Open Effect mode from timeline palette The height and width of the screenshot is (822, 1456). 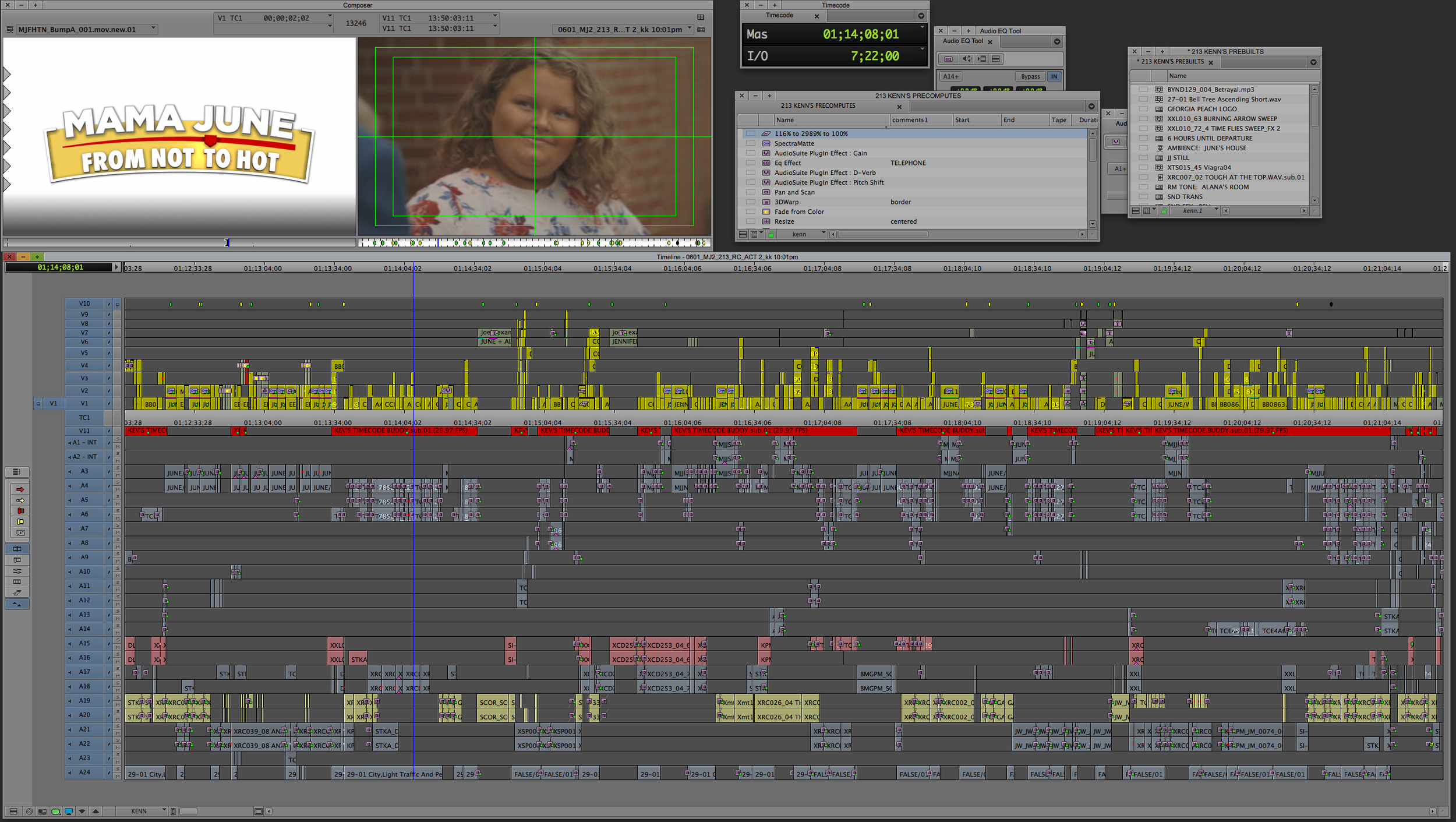[x=17, y=560]
